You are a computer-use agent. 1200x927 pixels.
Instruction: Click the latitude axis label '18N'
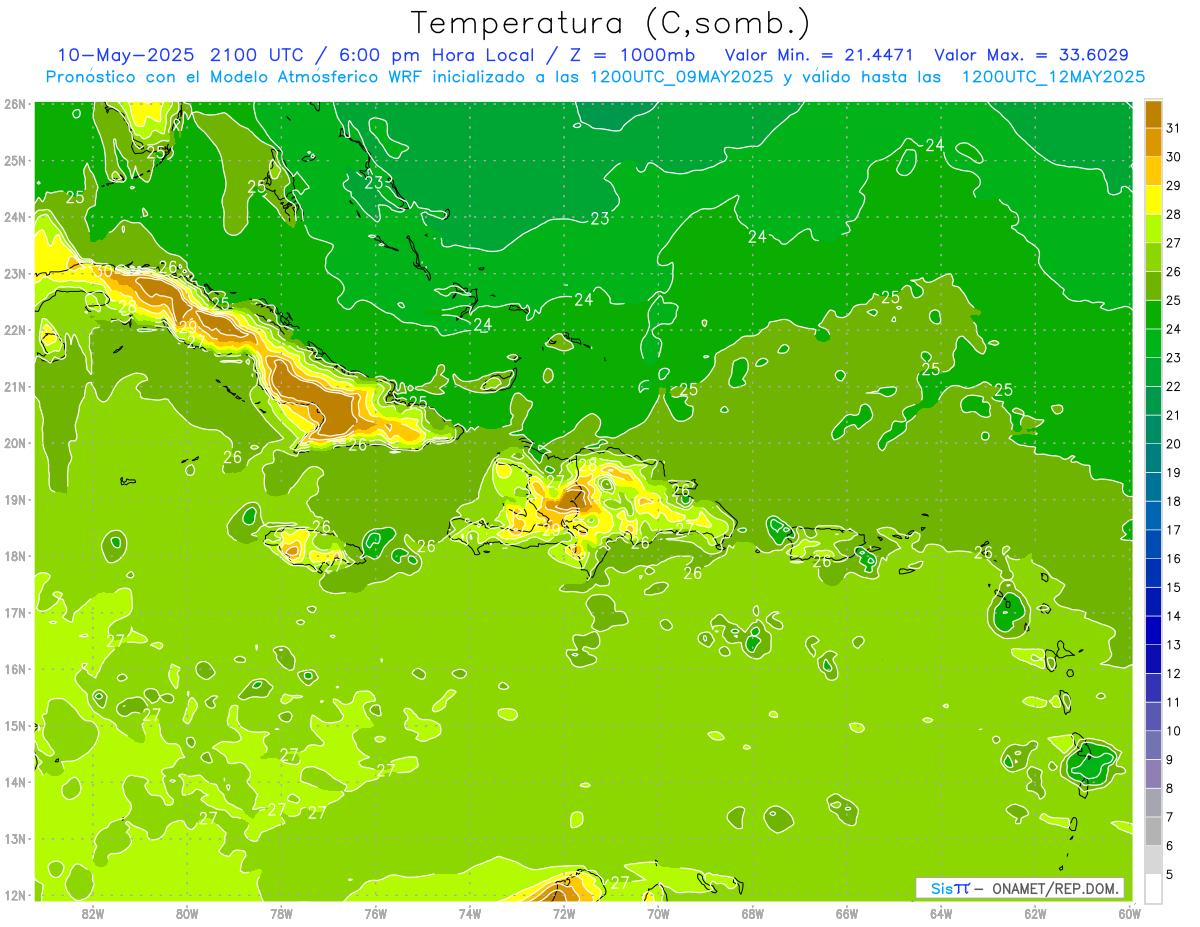click(x=15, y=555)
